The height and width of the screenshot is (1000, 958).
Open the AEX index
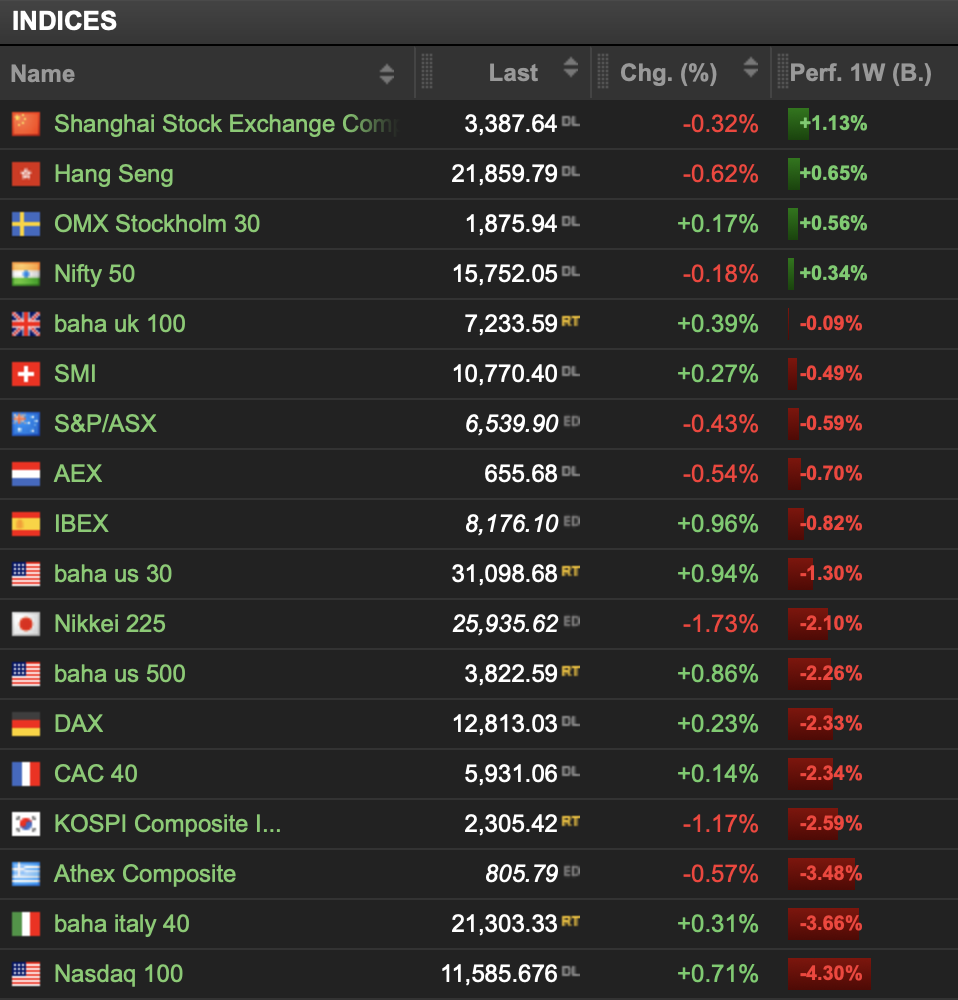78,474
